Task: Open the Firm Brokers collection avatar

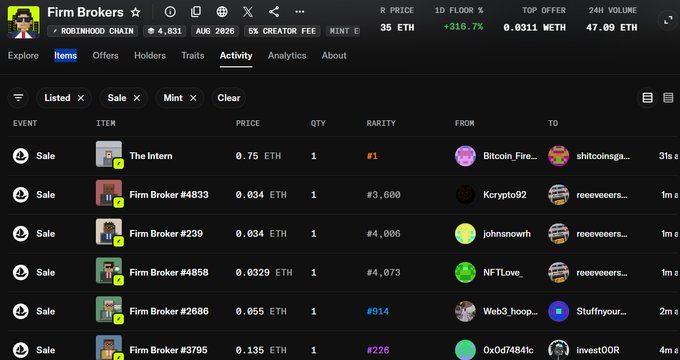Action: 23,22
